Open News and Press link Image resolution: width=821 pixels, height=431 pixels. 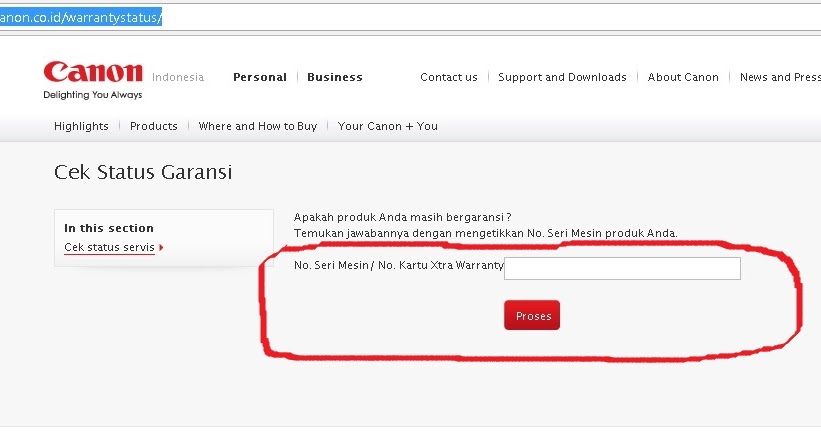tap(780, 77)
